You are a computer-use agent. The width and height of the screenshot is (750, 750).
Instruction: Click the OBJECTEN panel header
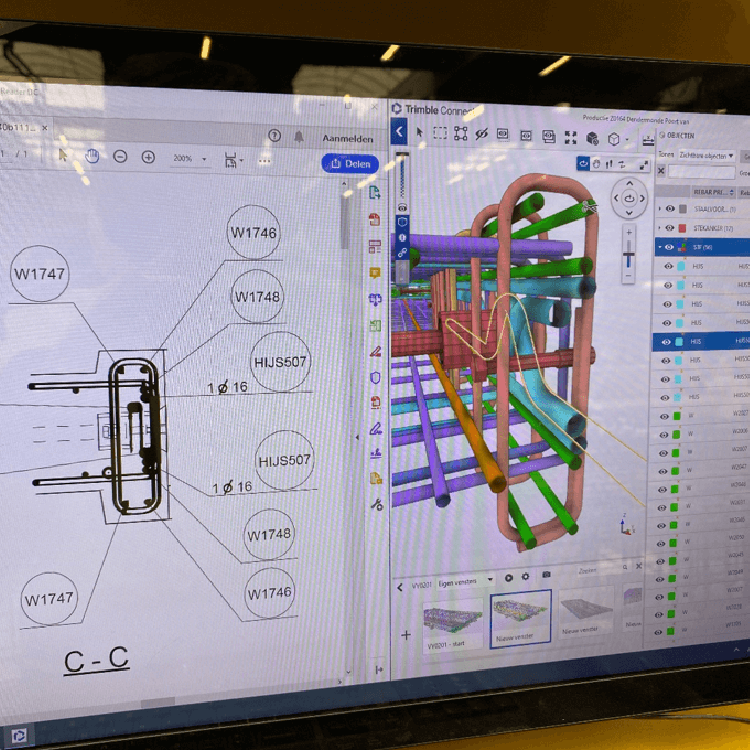tap(676, 136)
